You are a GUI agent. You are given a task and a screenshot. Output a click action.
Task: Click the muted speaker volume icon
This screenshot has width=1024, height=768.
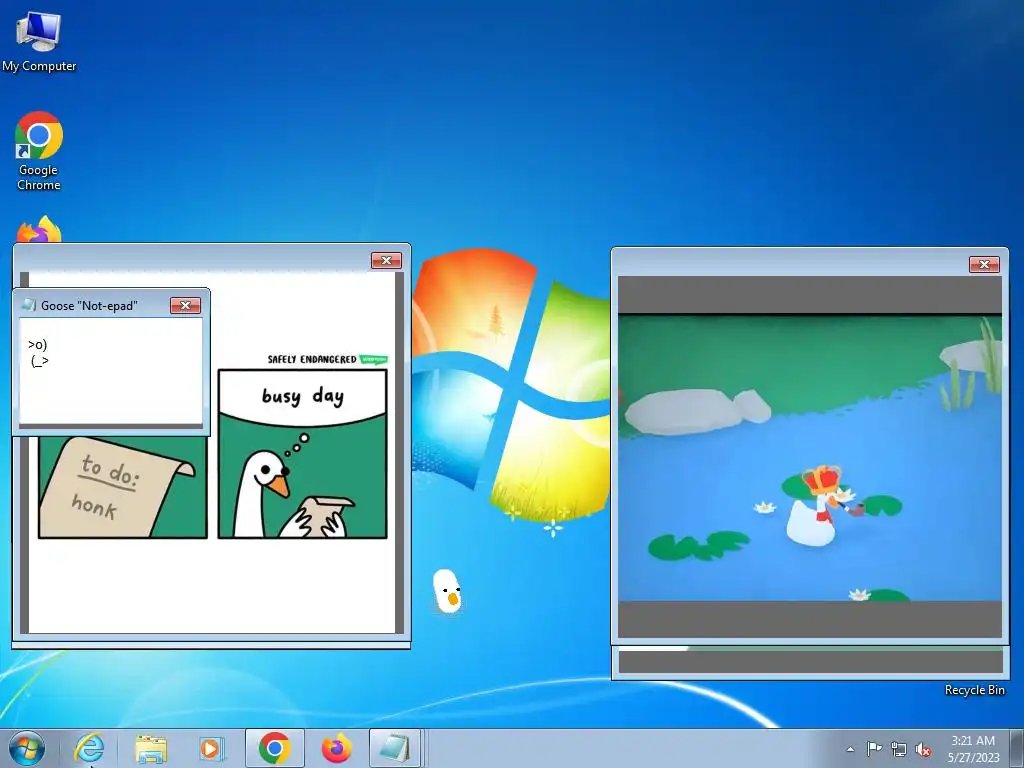coord(923,749)
